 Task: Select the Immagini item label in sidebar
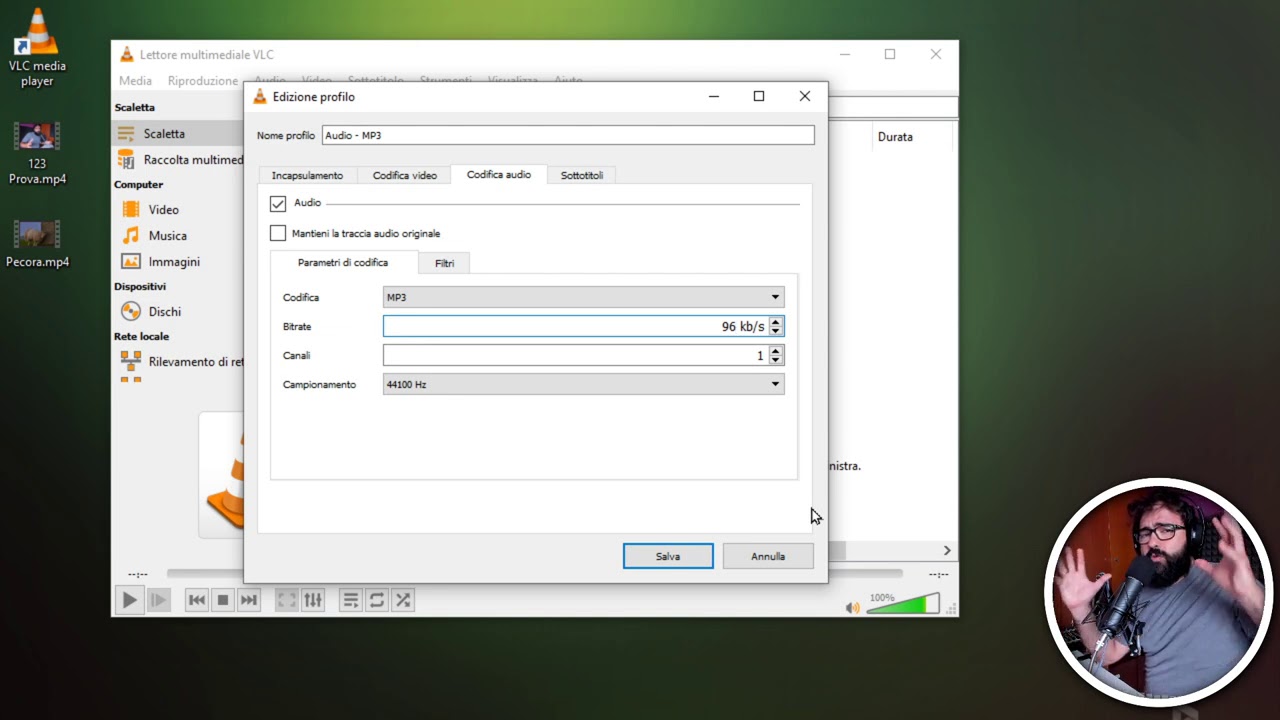click(x=174, y=262)
